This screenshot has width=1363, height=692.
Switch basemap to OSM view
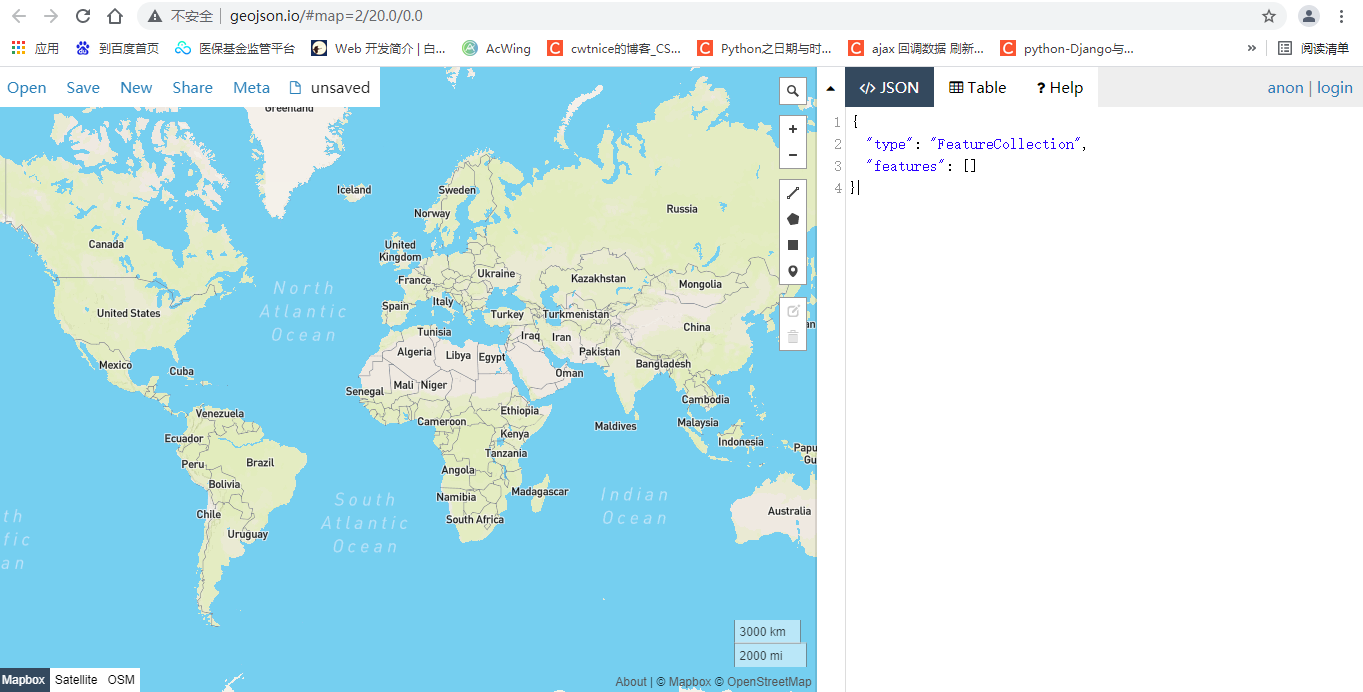point(120,679)
